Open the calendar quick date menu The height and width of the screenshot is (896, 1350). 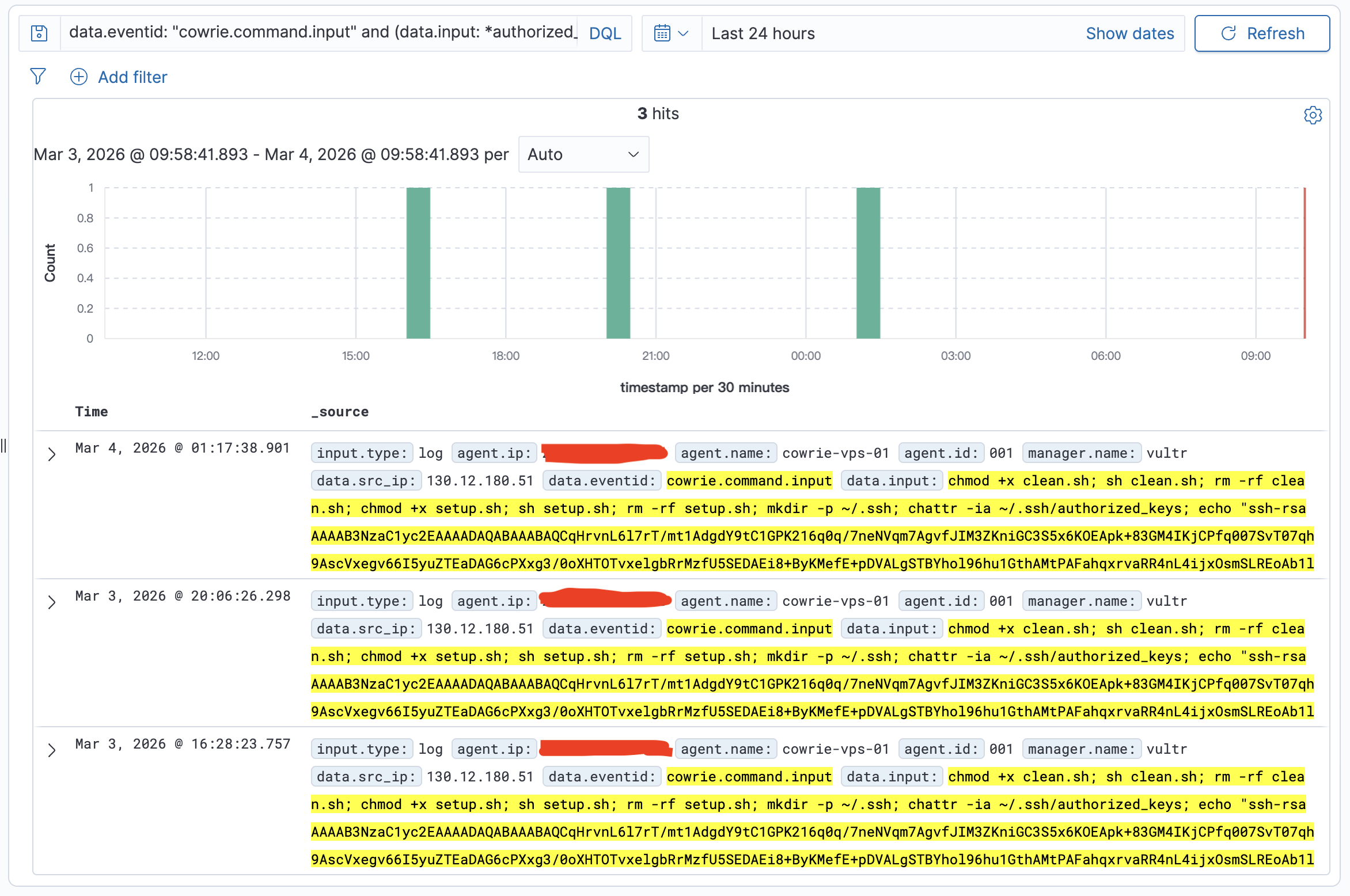coord(671,33)
